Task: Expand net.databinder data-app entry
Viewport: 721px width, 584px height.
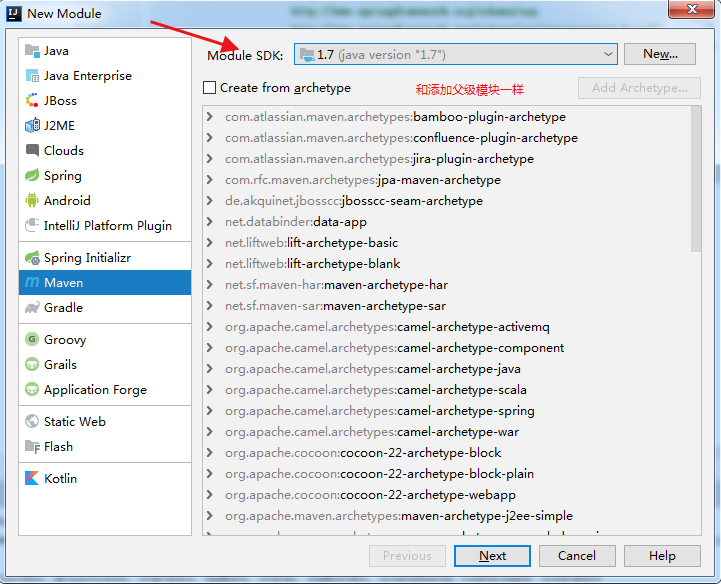Action: coord(210,222)
